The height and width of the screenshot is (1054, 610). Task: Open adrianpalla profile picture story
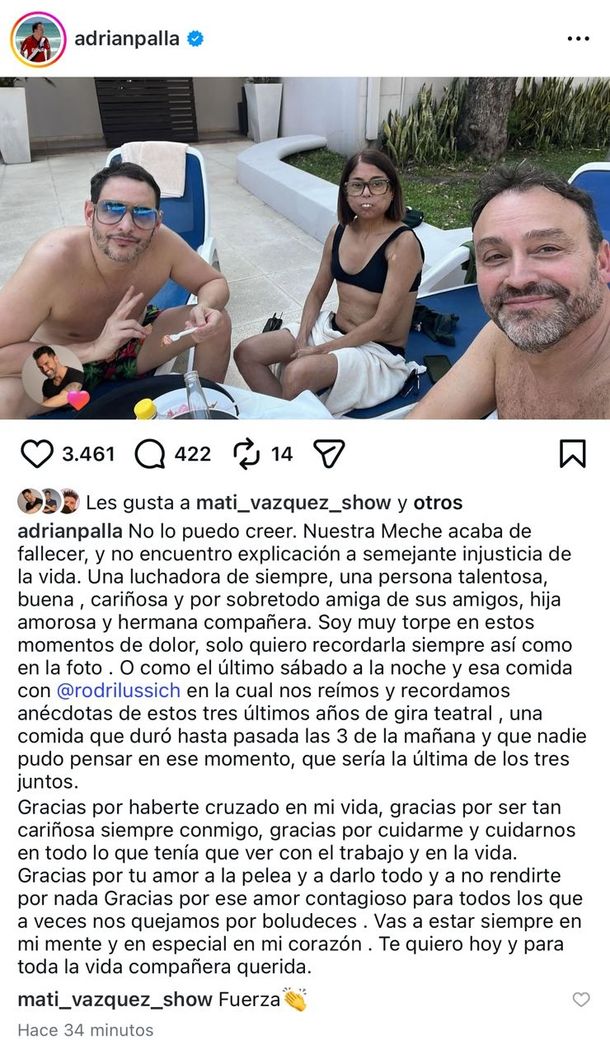pyautogui.click(x=38, y=40)
